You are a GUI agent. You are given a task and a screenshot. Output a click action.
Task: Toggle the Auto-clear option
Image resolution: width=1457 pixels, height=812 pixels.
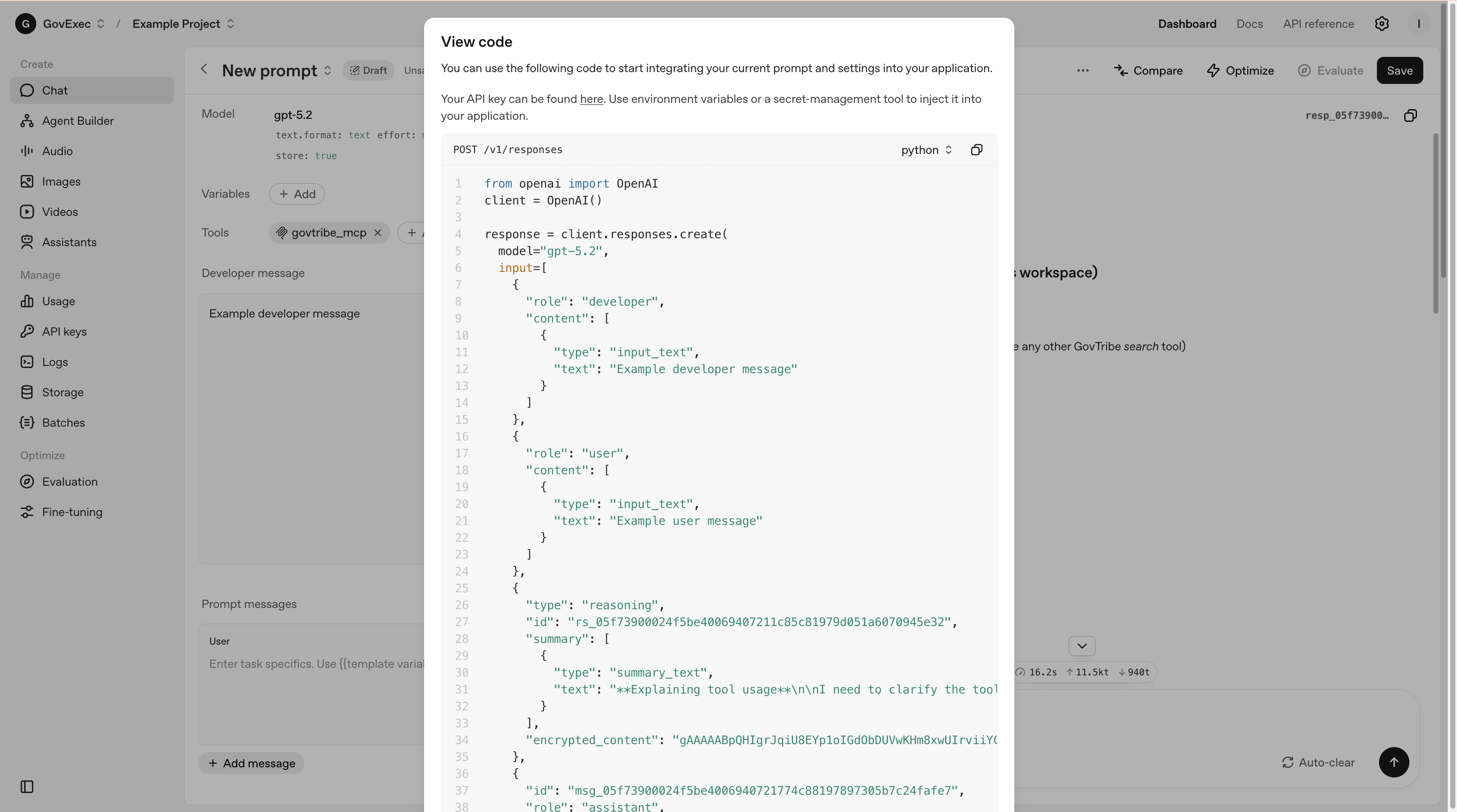click(x=1318, y=762)
